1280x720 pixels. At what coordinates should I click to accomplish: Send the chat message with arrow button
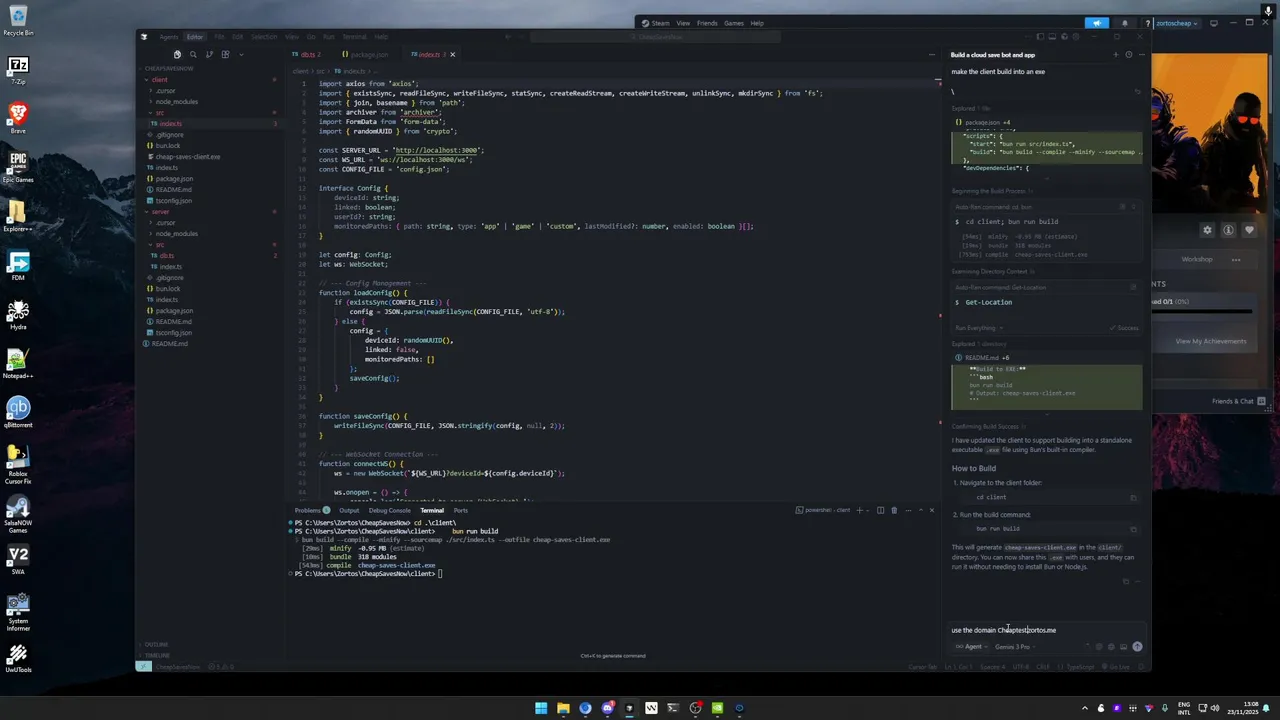1137,646
